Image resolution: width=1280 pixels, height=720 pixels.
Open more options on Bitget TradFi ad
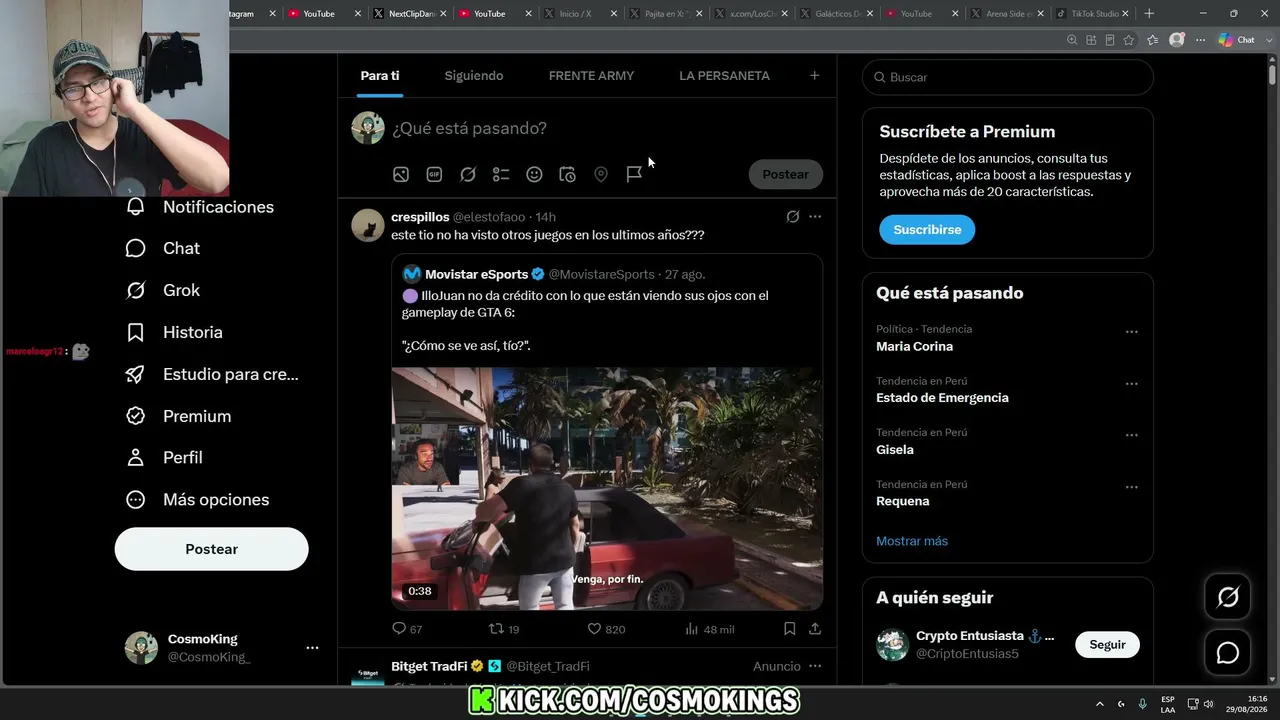tap(815, 666)
